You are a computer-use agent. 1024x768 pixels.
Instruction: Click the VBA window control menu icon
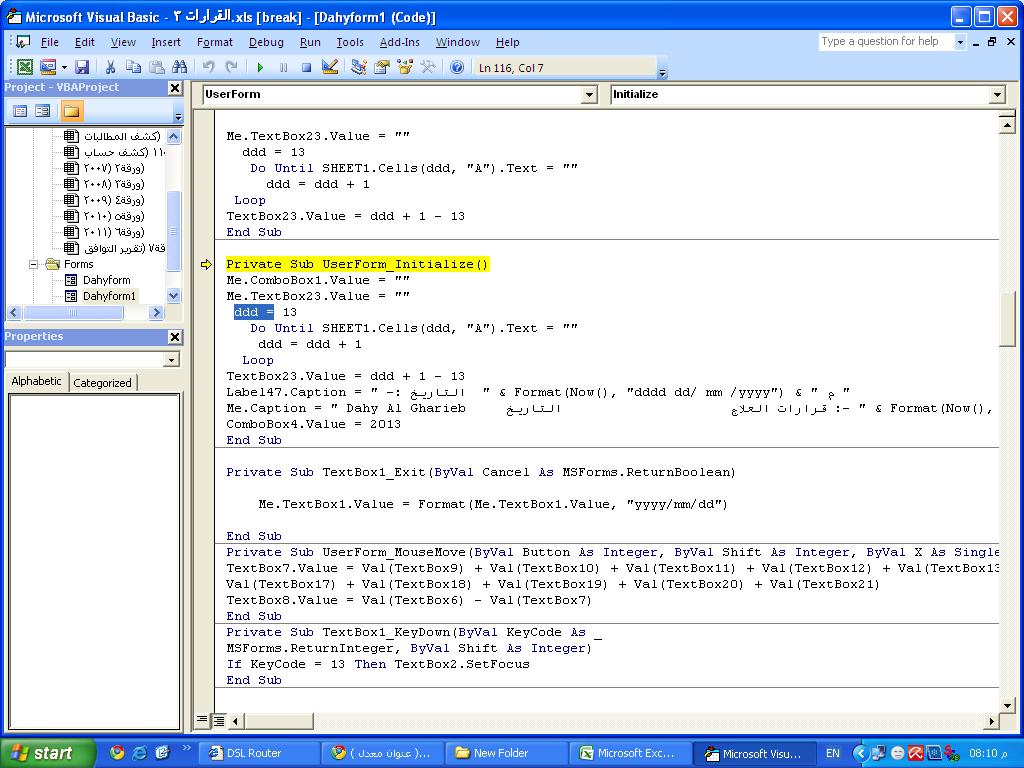click(x=23, y=42)
